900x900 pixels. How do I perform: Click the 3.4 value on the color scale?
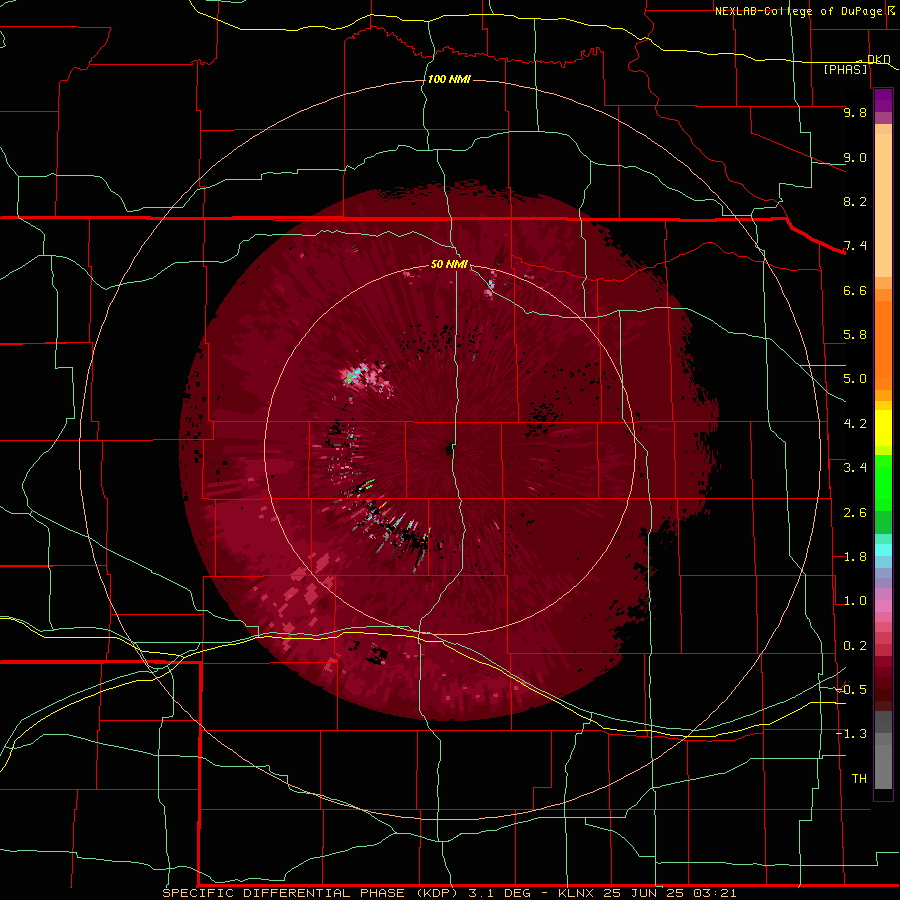pos(855,468)
